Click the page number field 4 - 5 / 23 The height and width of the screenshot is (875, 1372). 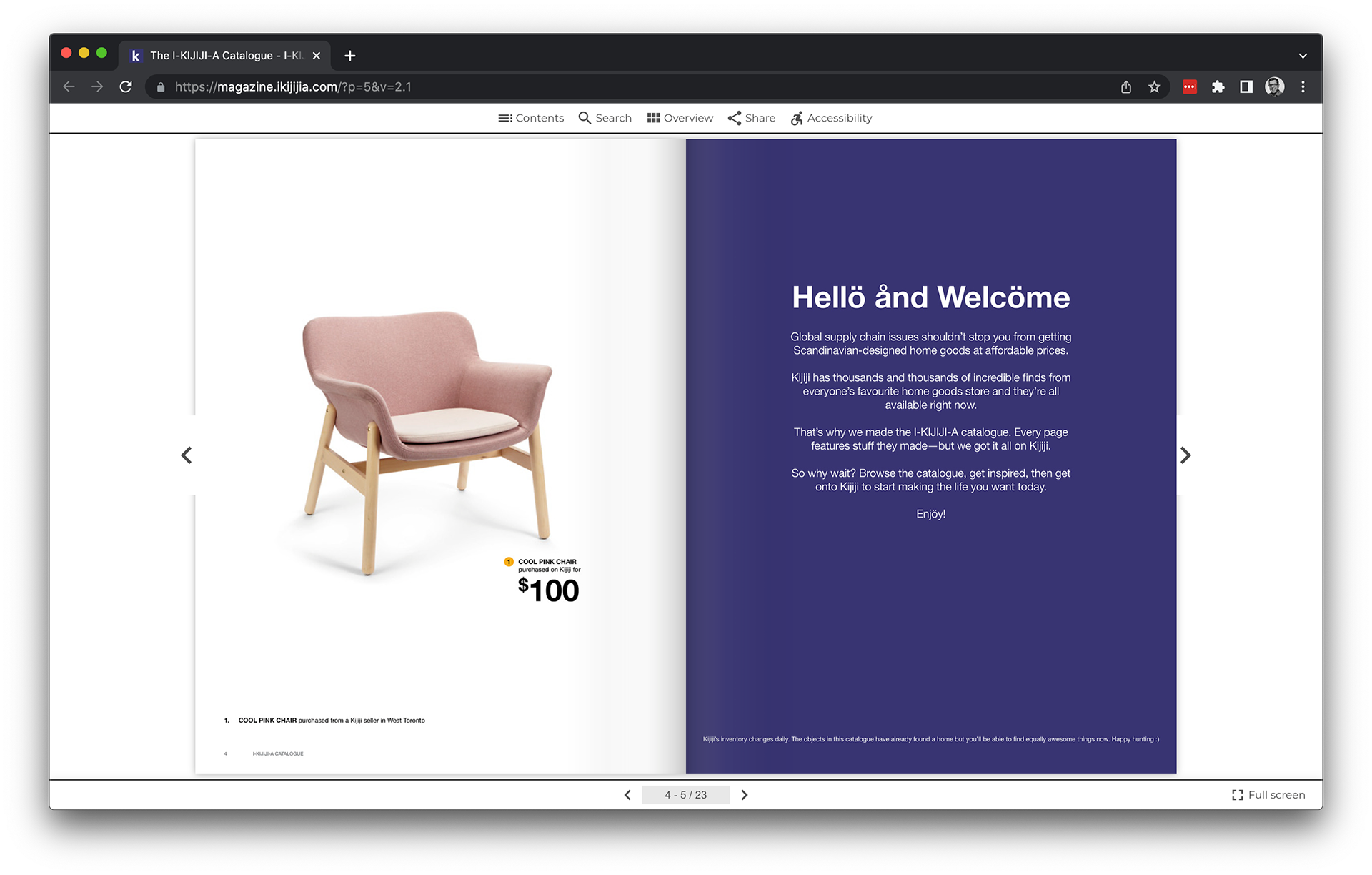(x=686, y=795)
